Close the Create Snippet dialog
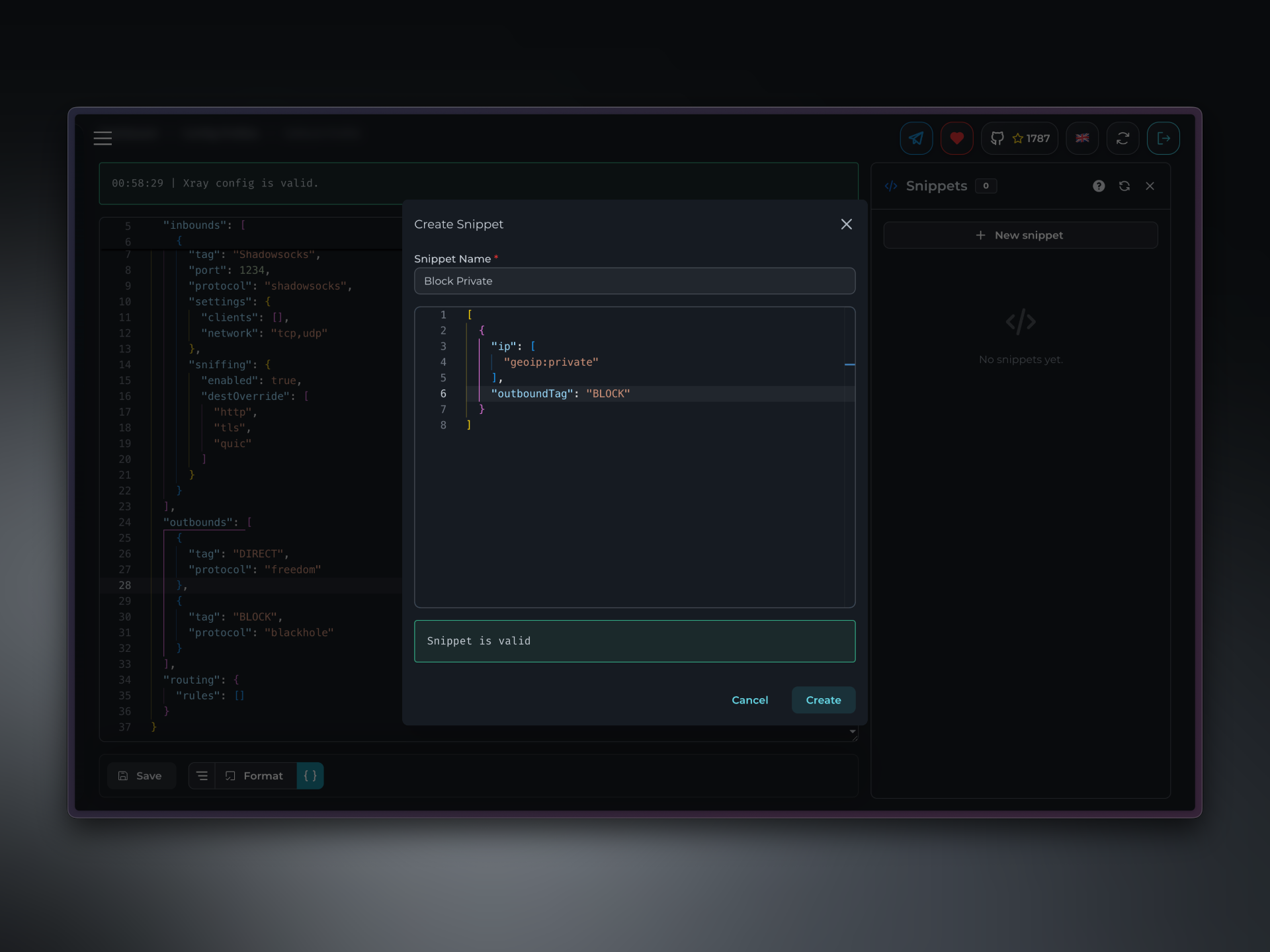Image resolution: width=1270 pixels, height=952 pixels. (846, 224)
